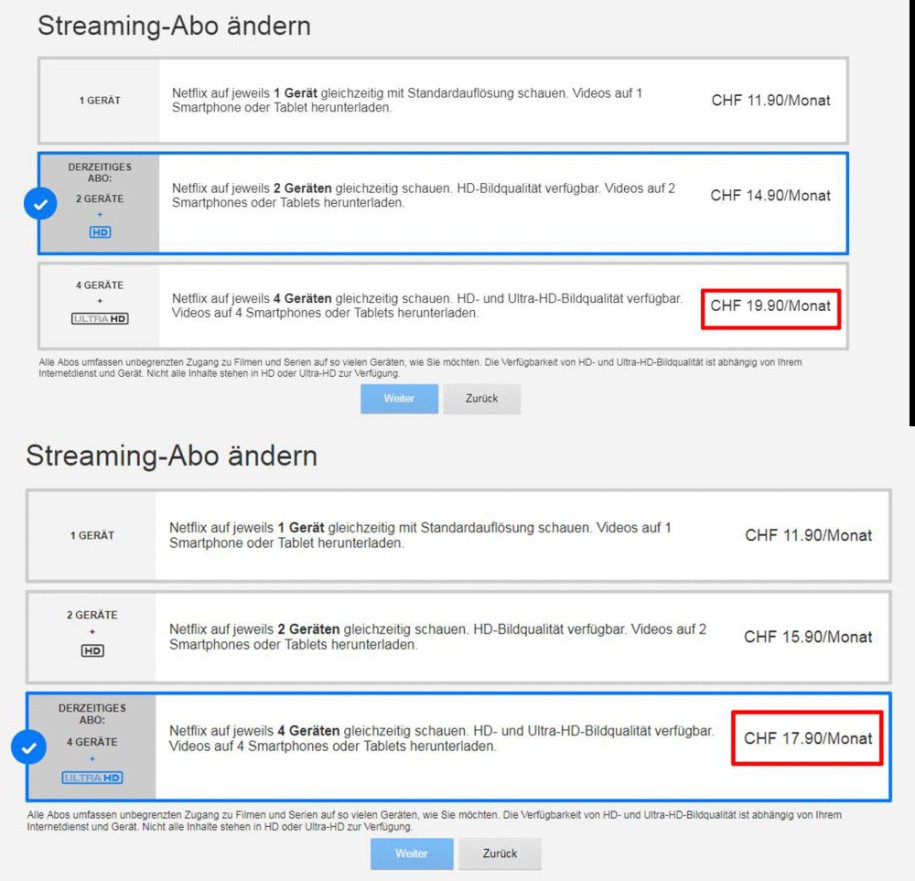Click the upper Streaming-Abo ändern heading

click(x=174, y=27)
